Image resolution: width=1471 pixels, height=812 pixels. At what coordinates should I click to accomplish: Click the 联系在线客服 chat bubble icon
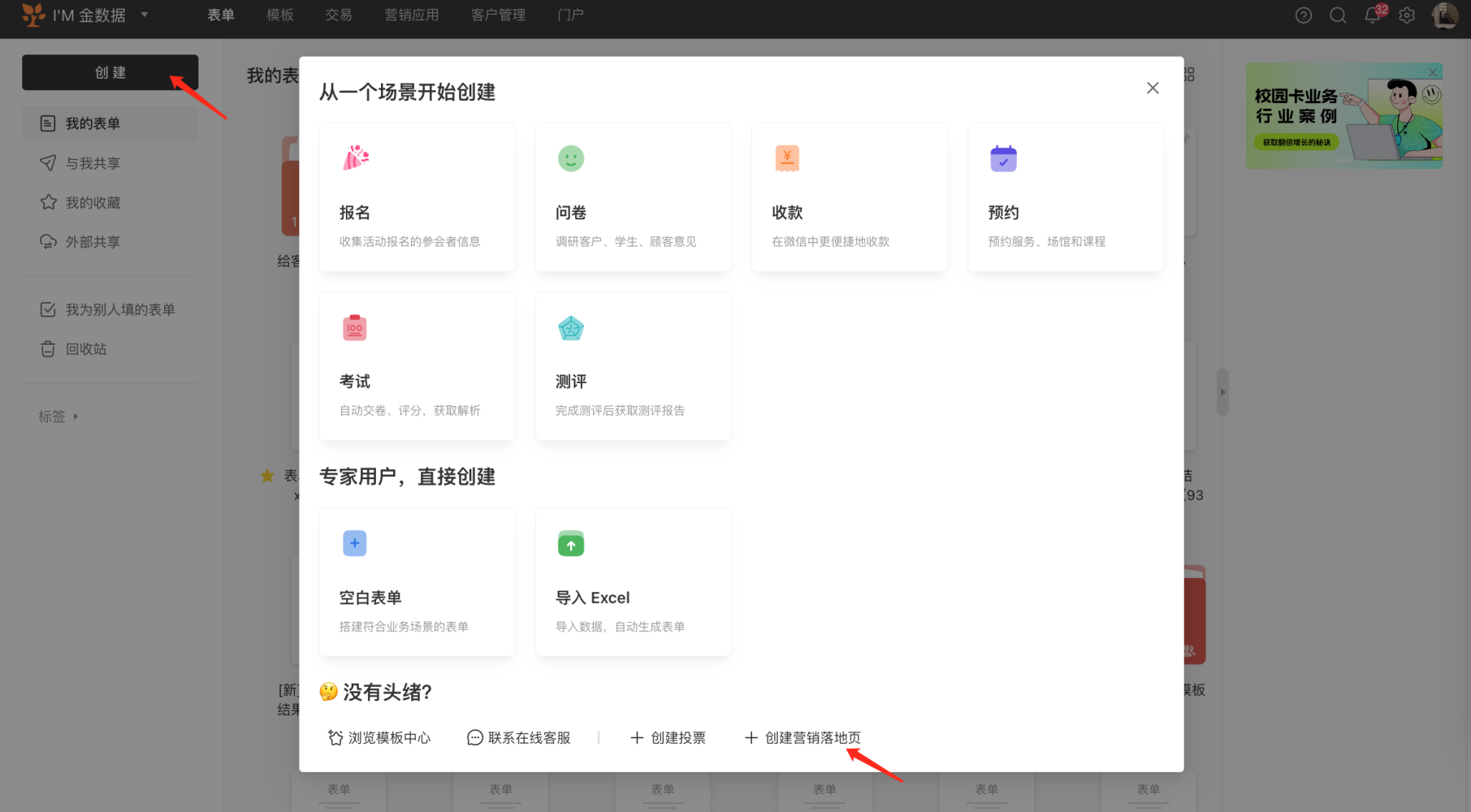[475, 737]
